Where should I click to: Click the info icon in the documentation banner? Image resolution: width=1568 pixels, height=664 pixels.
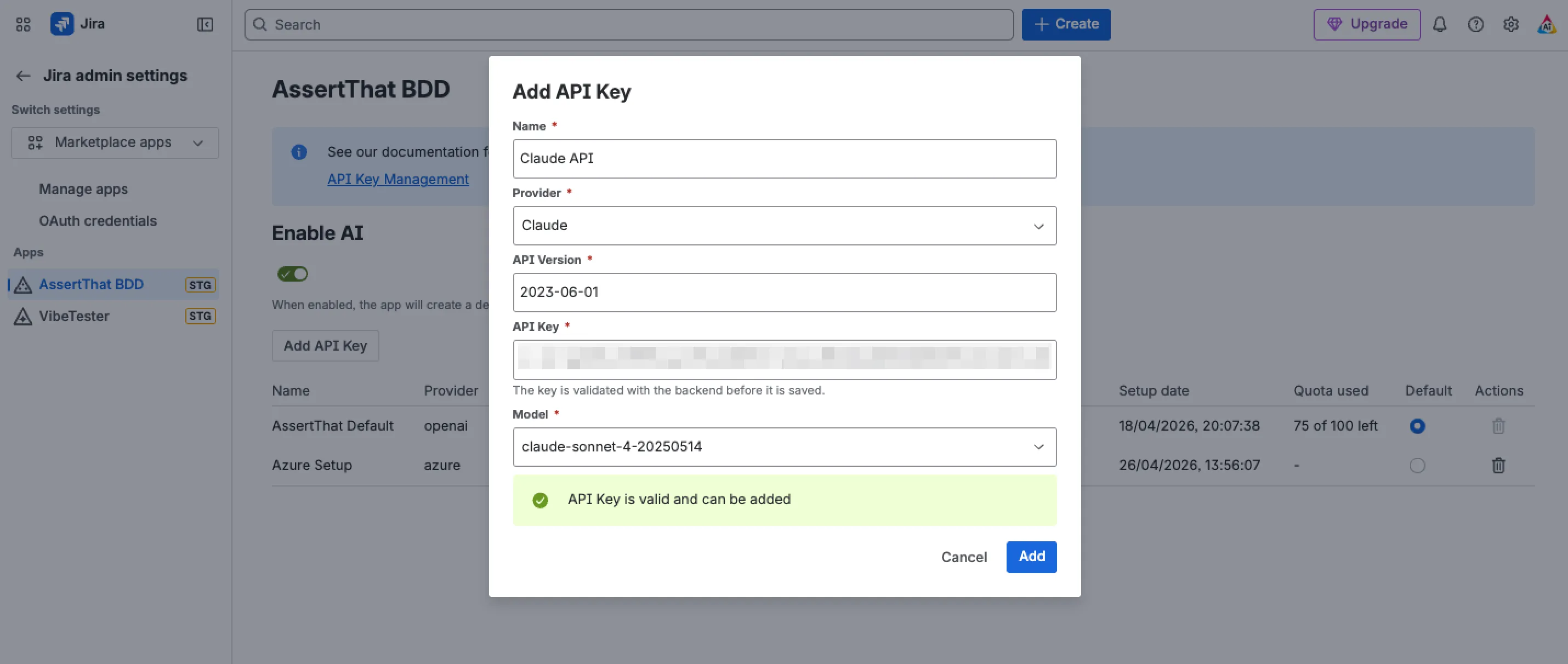pyautogui.click(x=299, y=152)
